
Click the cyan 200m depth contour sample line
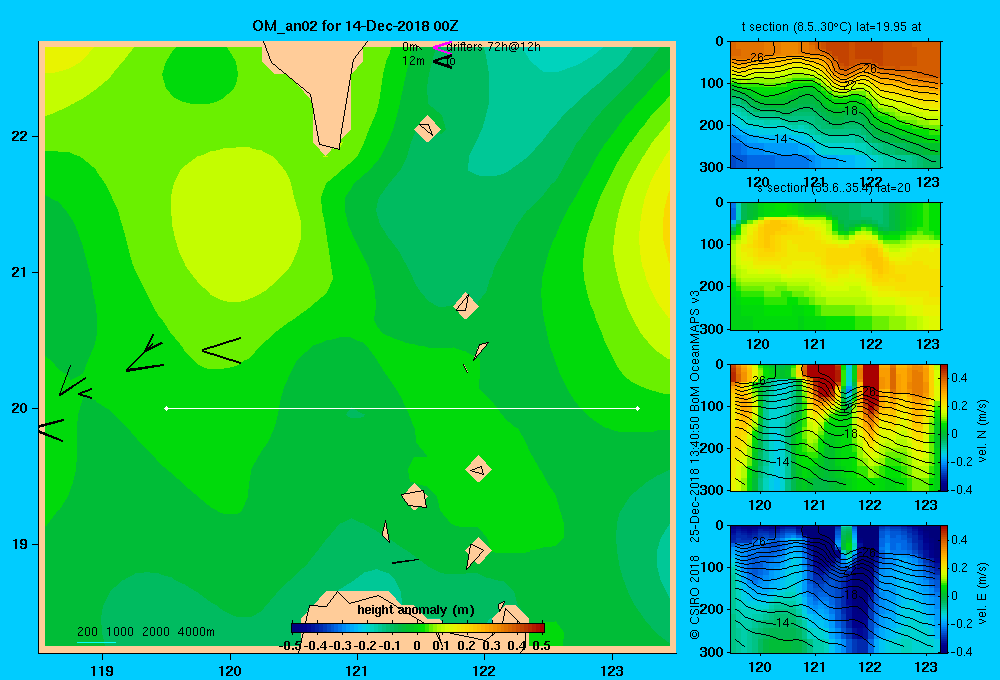(96, 642)
